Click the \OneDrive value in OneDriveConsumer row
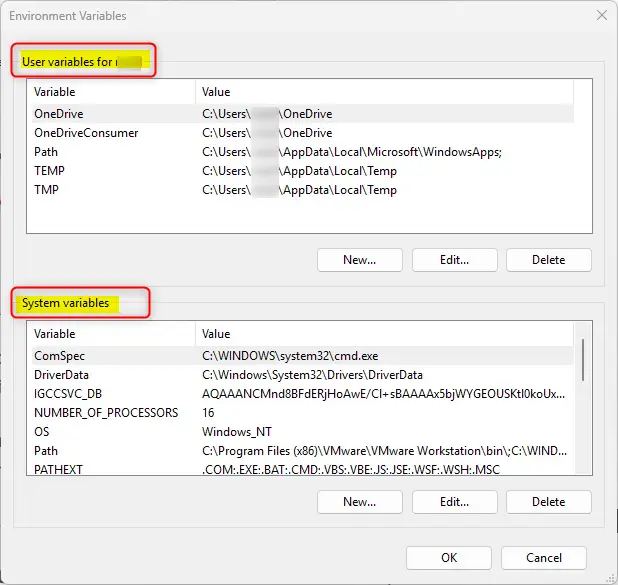Viewport: 618px width, 585px height. (x=267, y=133)
